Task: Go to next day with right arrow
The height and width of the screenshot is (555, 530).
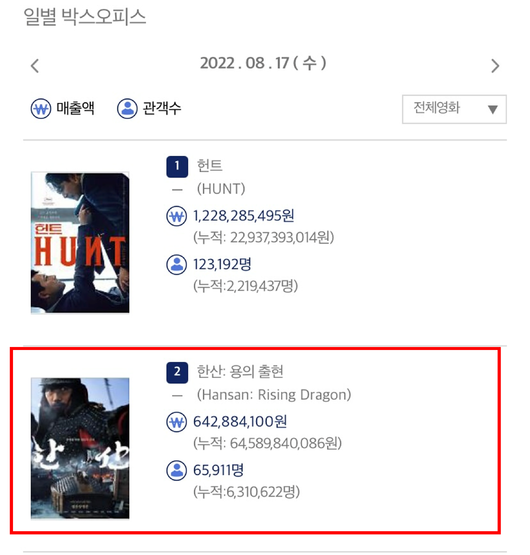Action: [x=495, y=66]
